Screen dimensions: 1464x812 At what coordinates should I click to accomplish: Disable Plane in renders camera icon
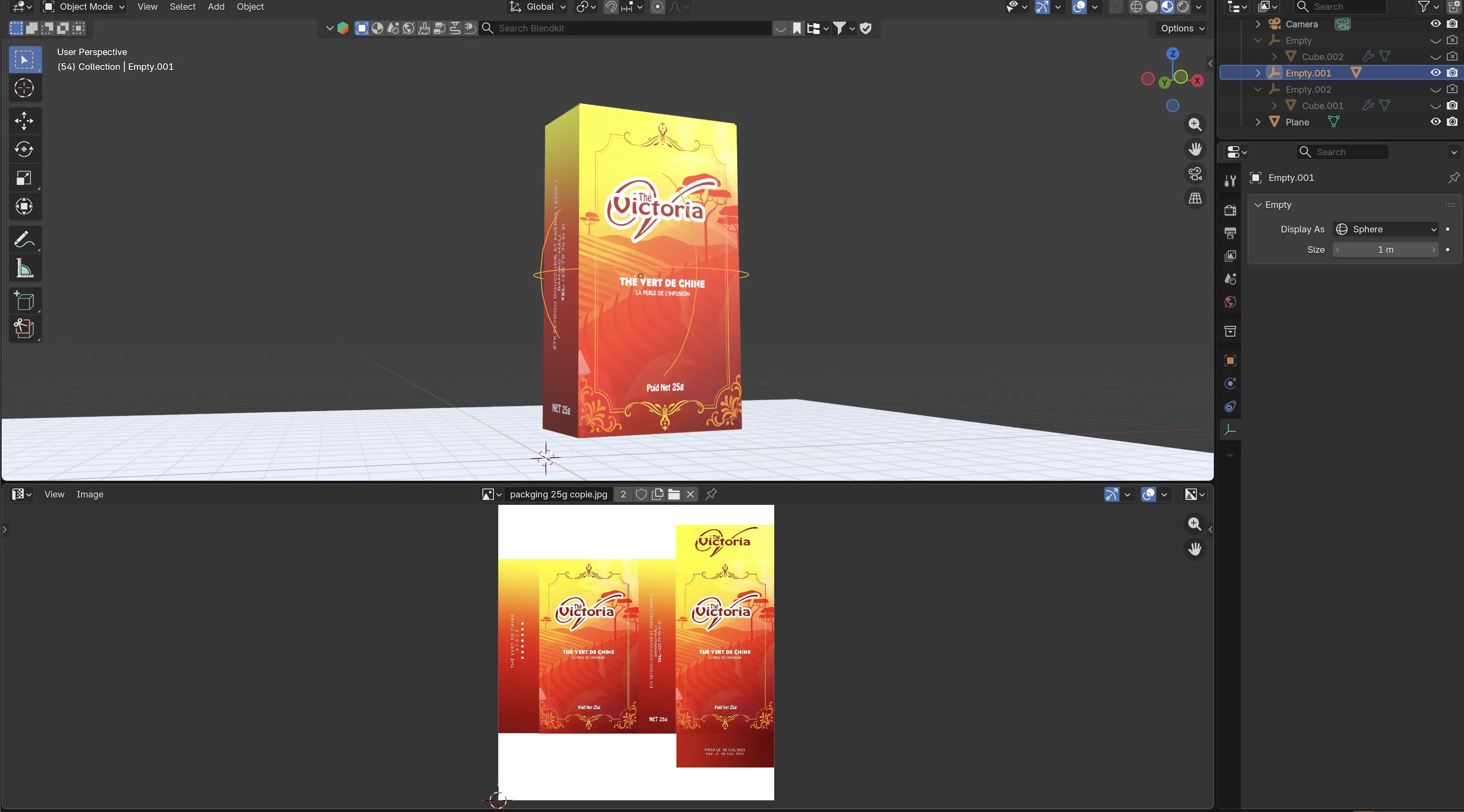click(1452, 122)
